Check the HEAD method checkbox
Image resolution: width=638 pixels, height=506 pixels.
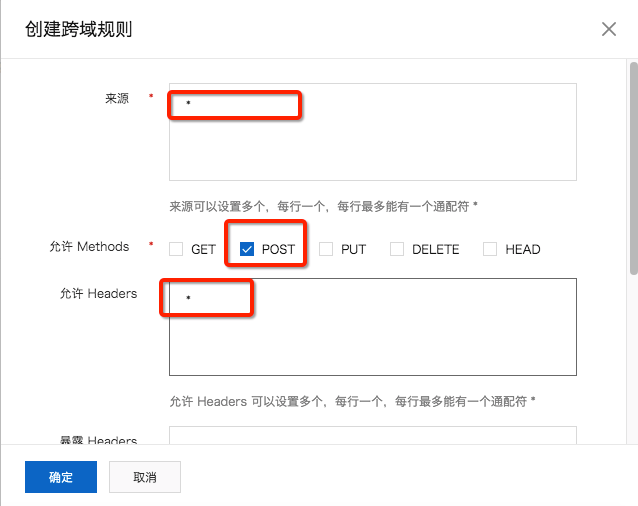click(x=490, y=249)
